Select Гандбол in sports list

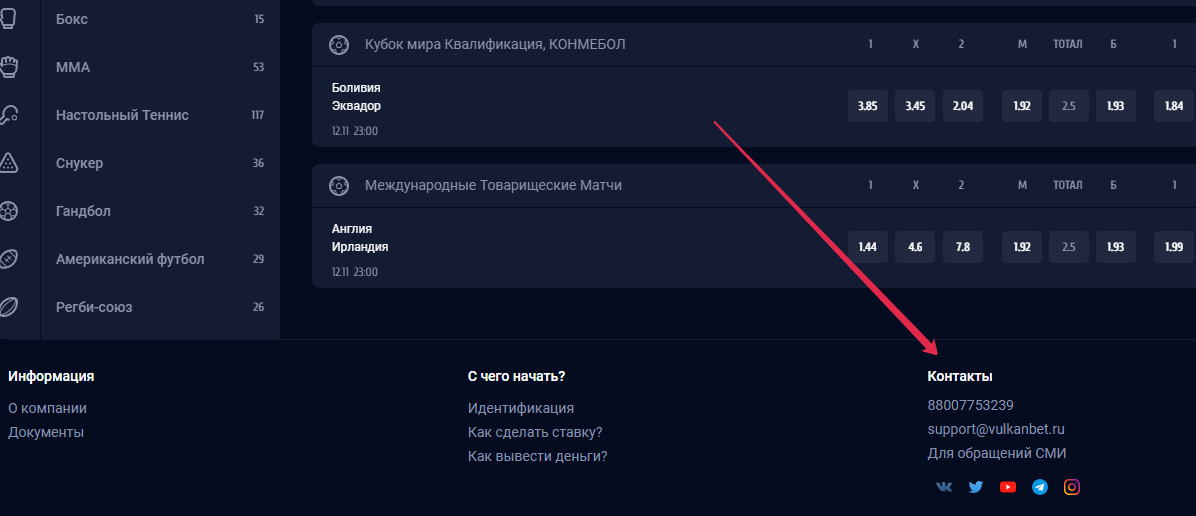(x=83, y=211)
